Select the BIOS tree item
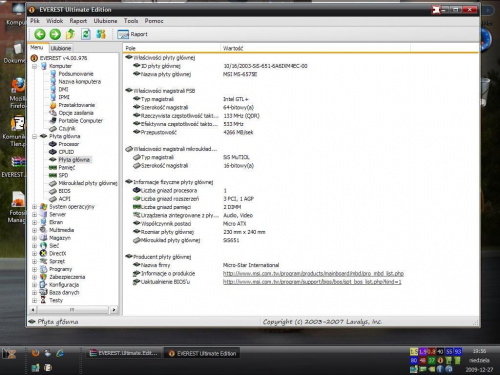 [x=64, y=191]
